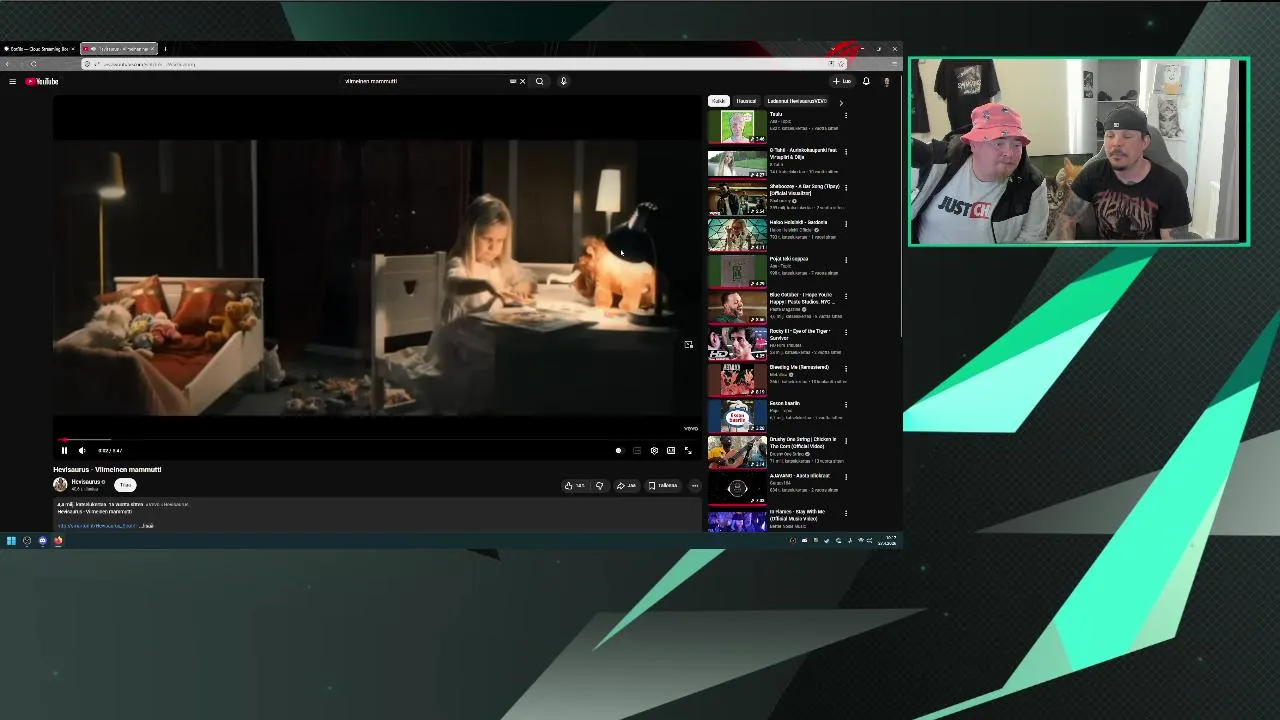1280x720 pixels.
Task: Open the Brushy One String Chicken thumbnail
Action: [x=737, y=452]
